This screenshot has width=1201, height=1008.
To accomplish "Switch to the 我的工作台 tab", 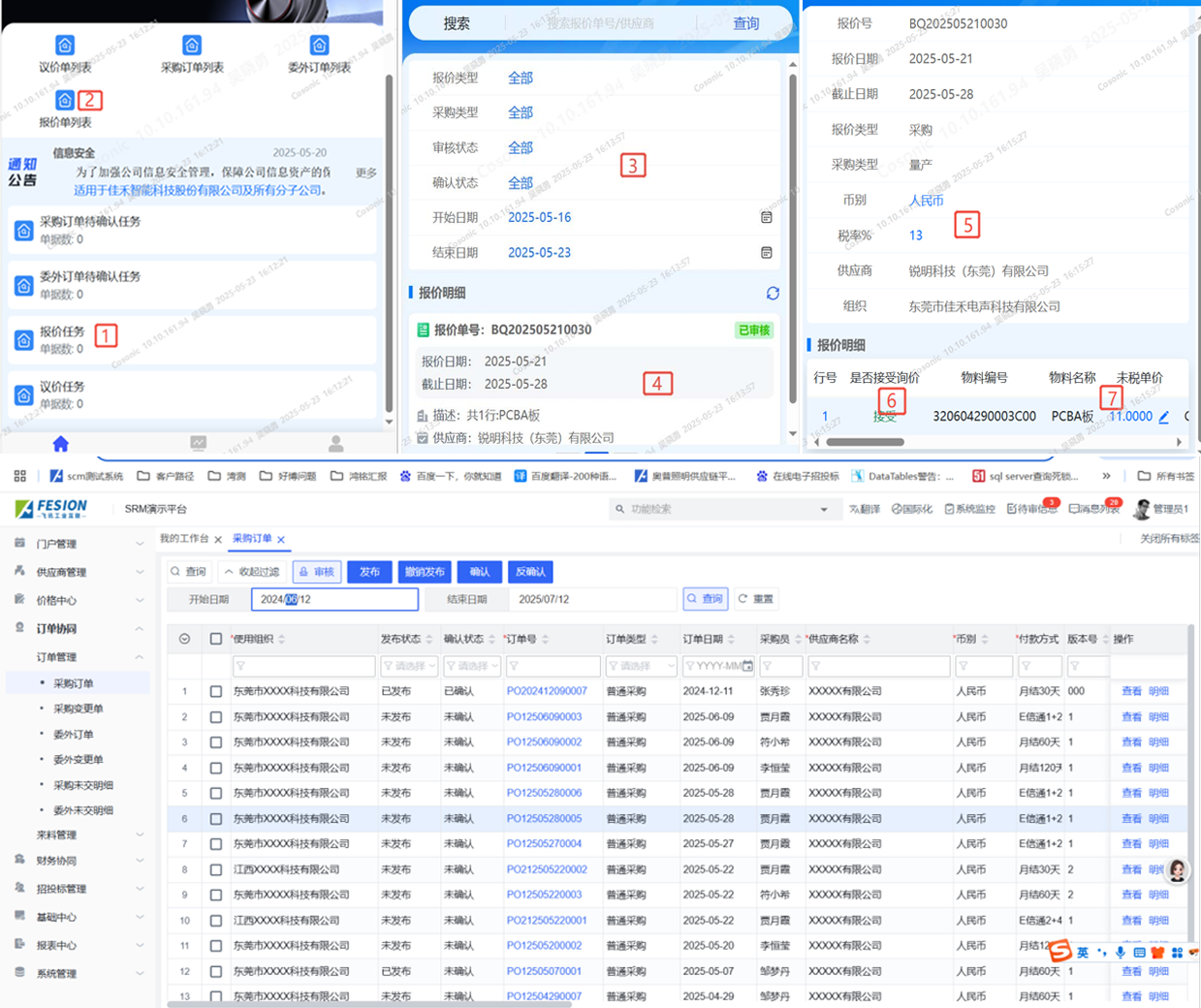I will (x=184, y=539).
